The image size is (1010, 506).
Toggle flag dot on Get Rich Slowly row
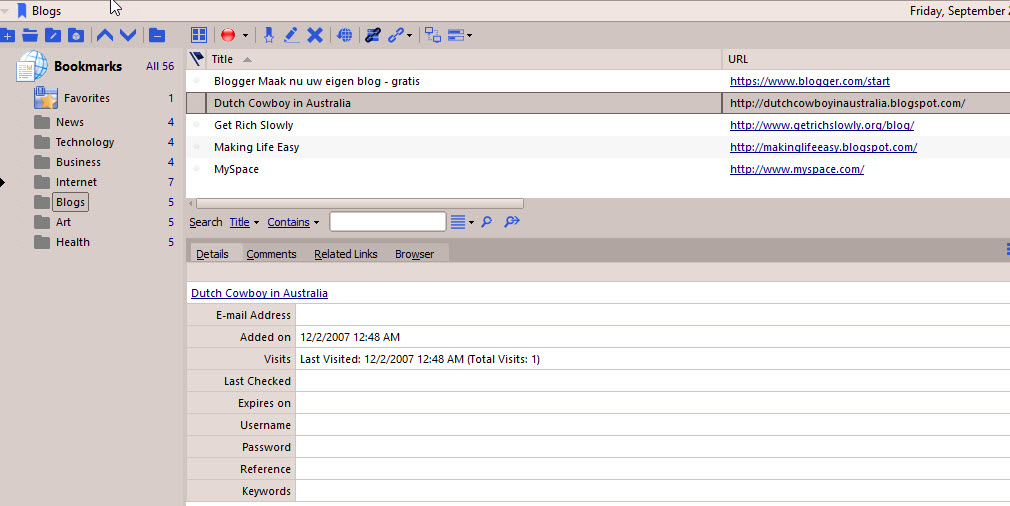pos(196,125)
